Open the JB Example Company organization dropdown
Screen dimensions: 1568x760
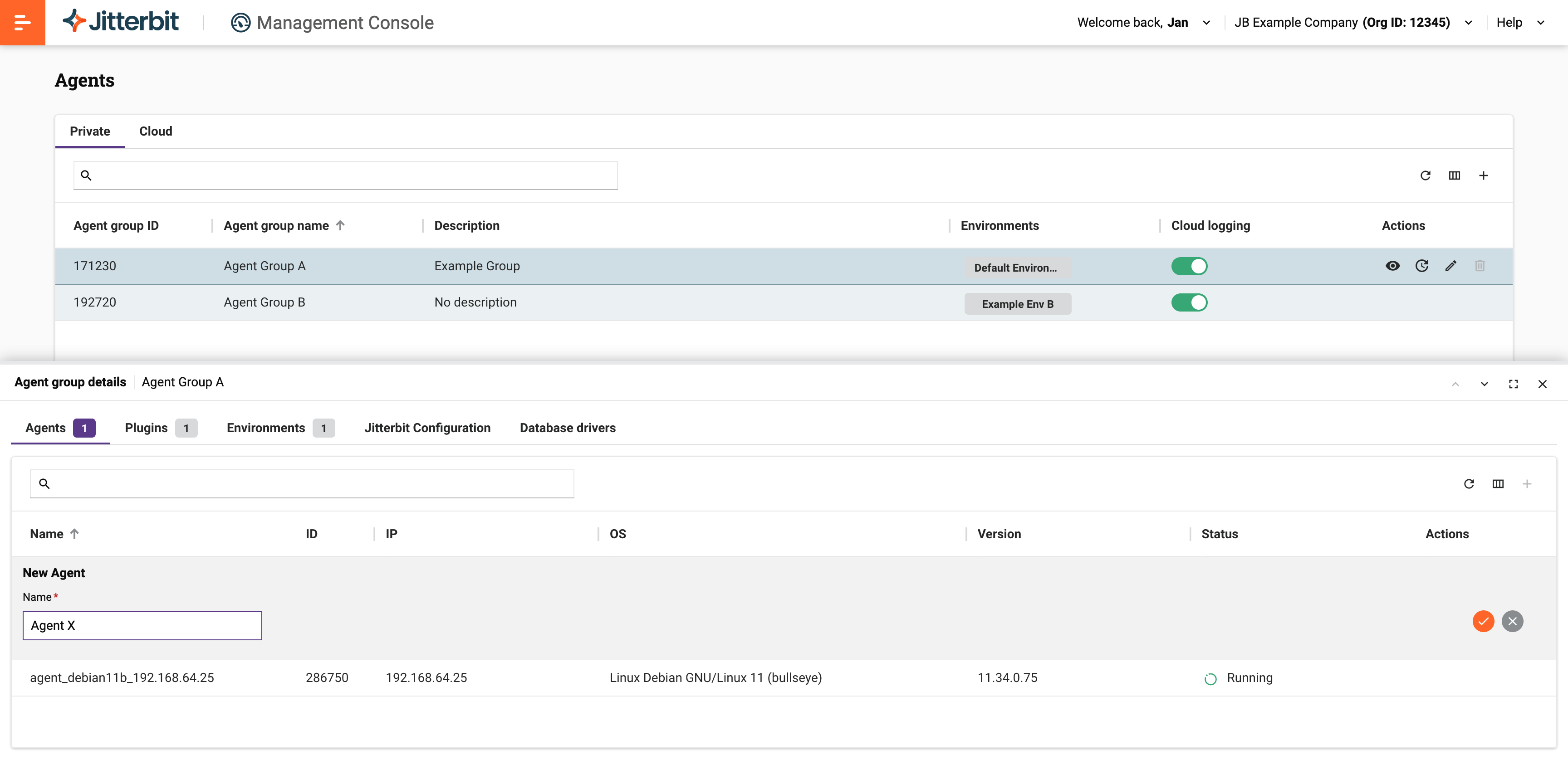1353,23
